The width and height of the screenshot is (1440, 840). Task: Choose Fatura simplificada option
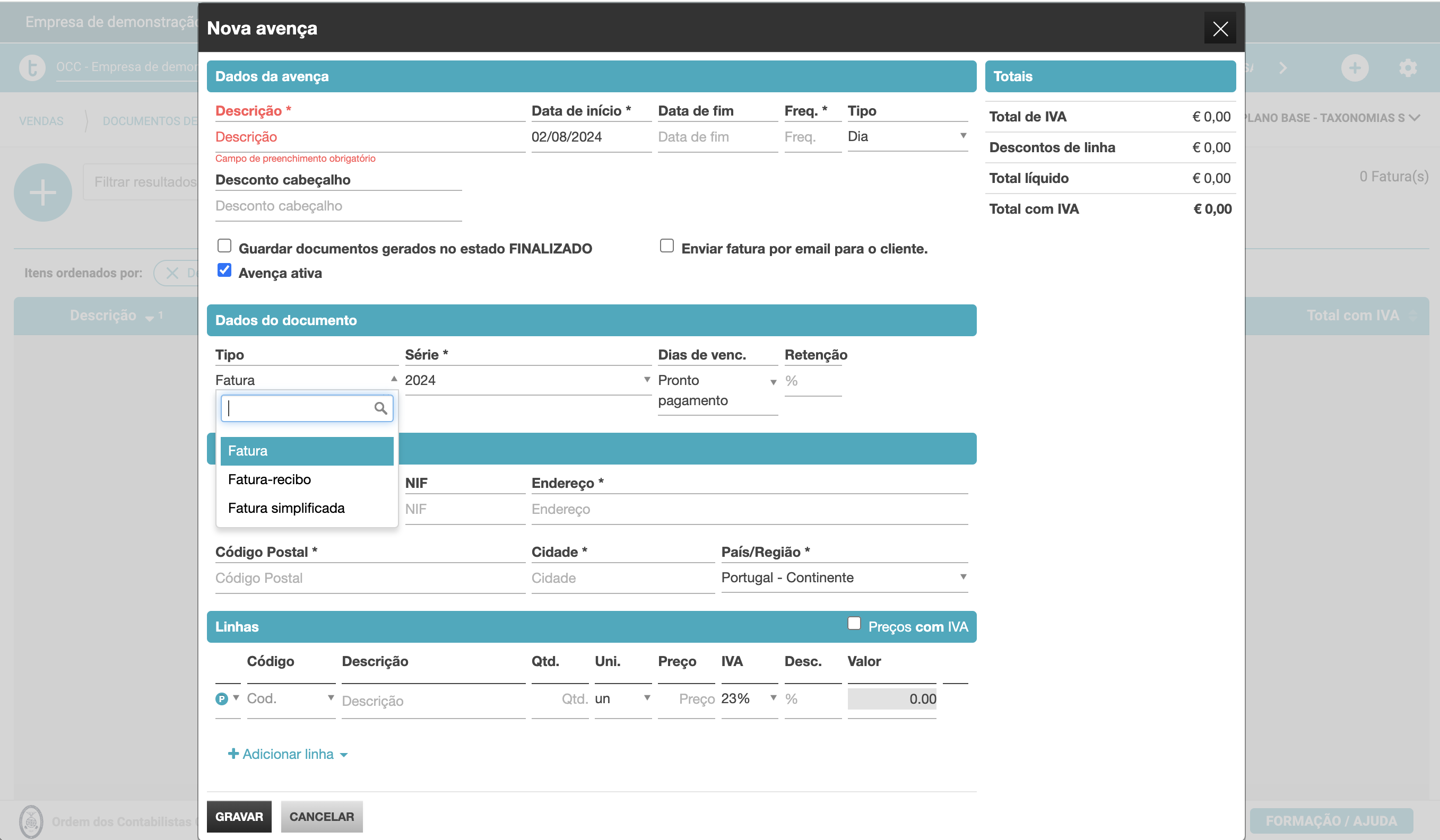coord(285,508)
